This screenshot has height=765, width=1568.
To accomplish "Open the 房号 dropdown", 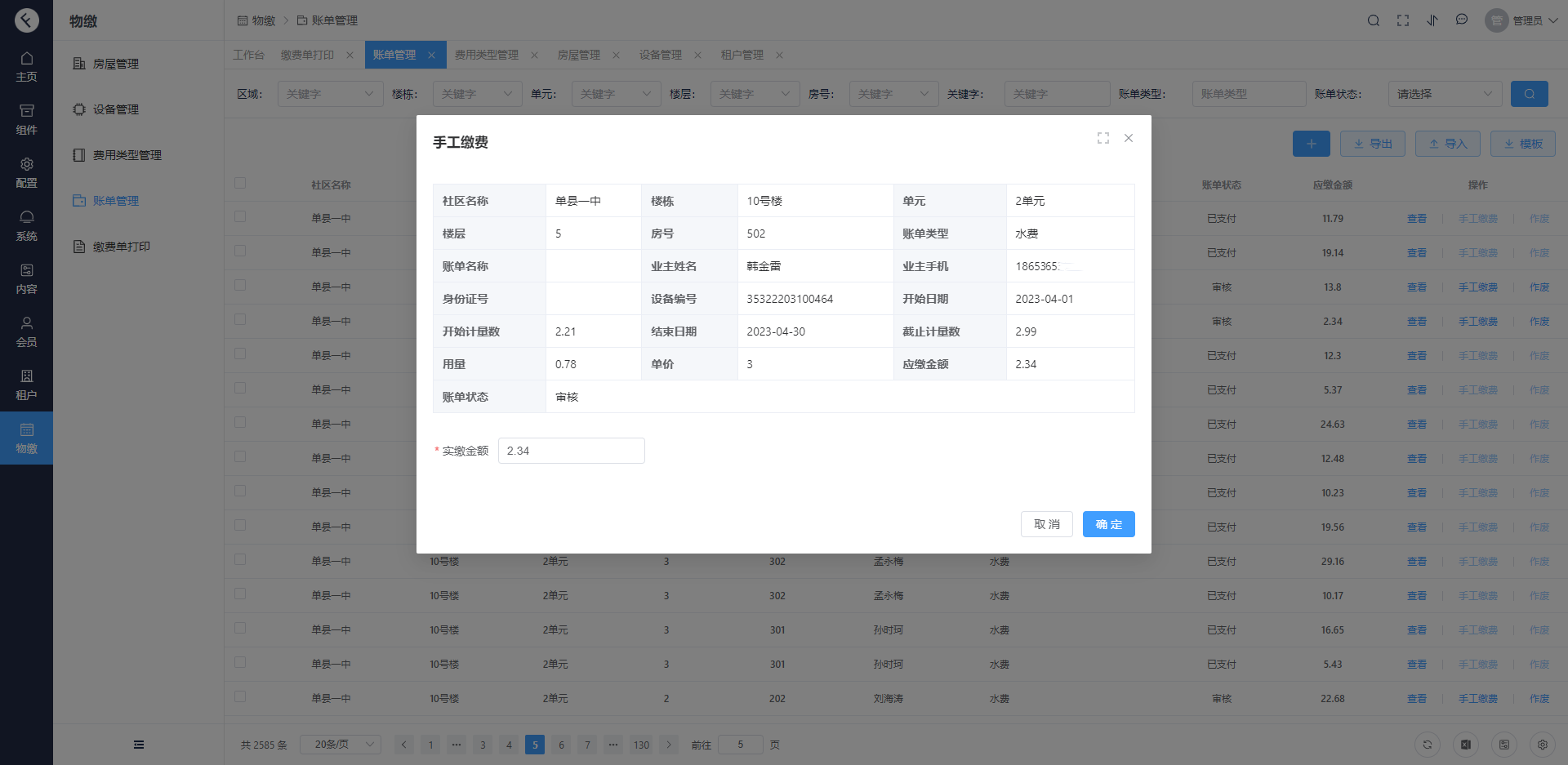I will click(x=894, y=94).
